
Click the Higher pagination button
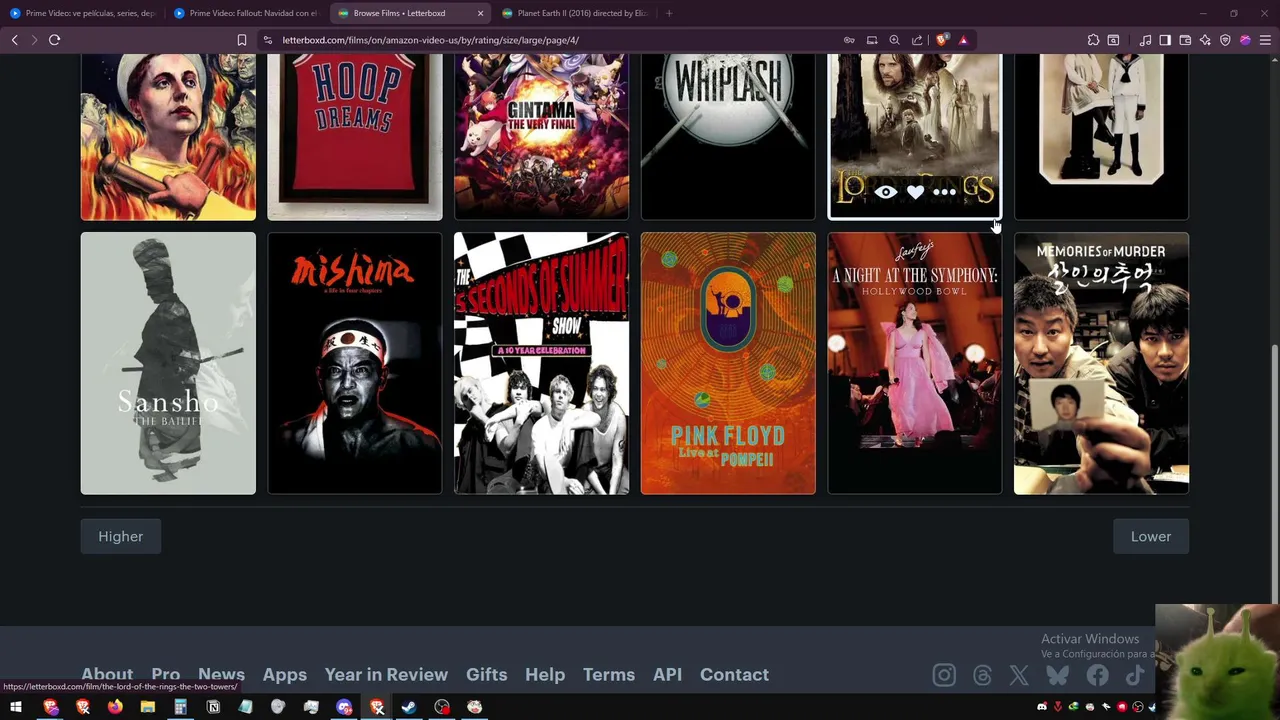tap(120, 537)
